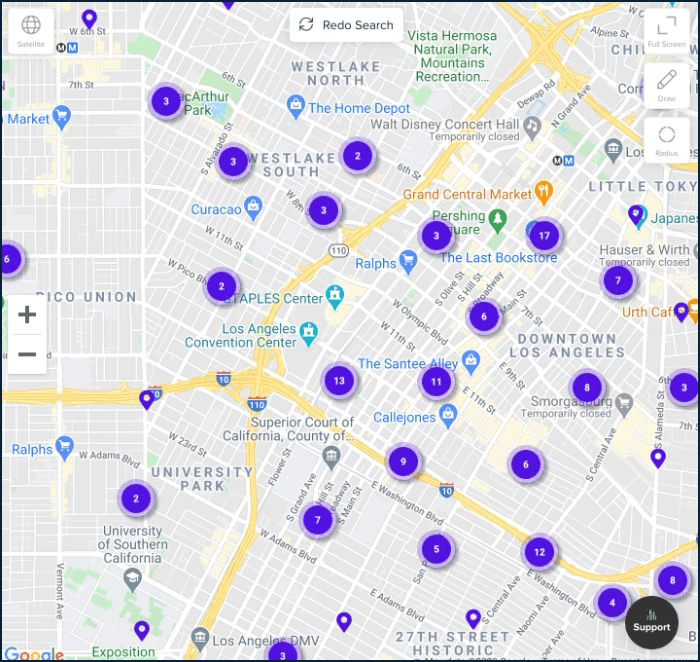Screen dimensions: 700x662
Task: Expand the cluster marker showing 11
Action: point(436,381)
